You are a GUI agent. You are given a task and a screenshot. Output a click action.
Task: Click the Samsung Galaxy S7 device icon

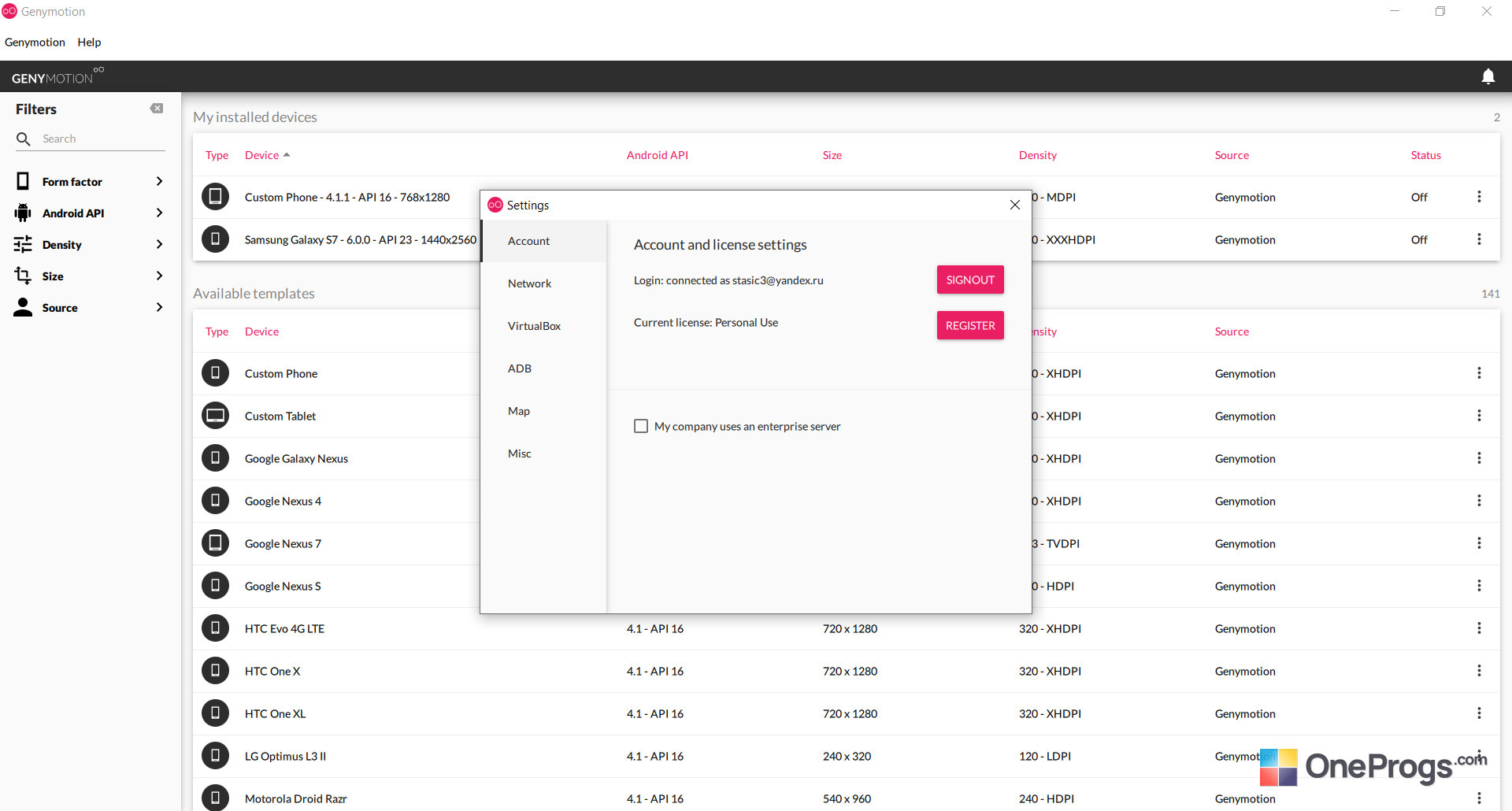[215, 239]
